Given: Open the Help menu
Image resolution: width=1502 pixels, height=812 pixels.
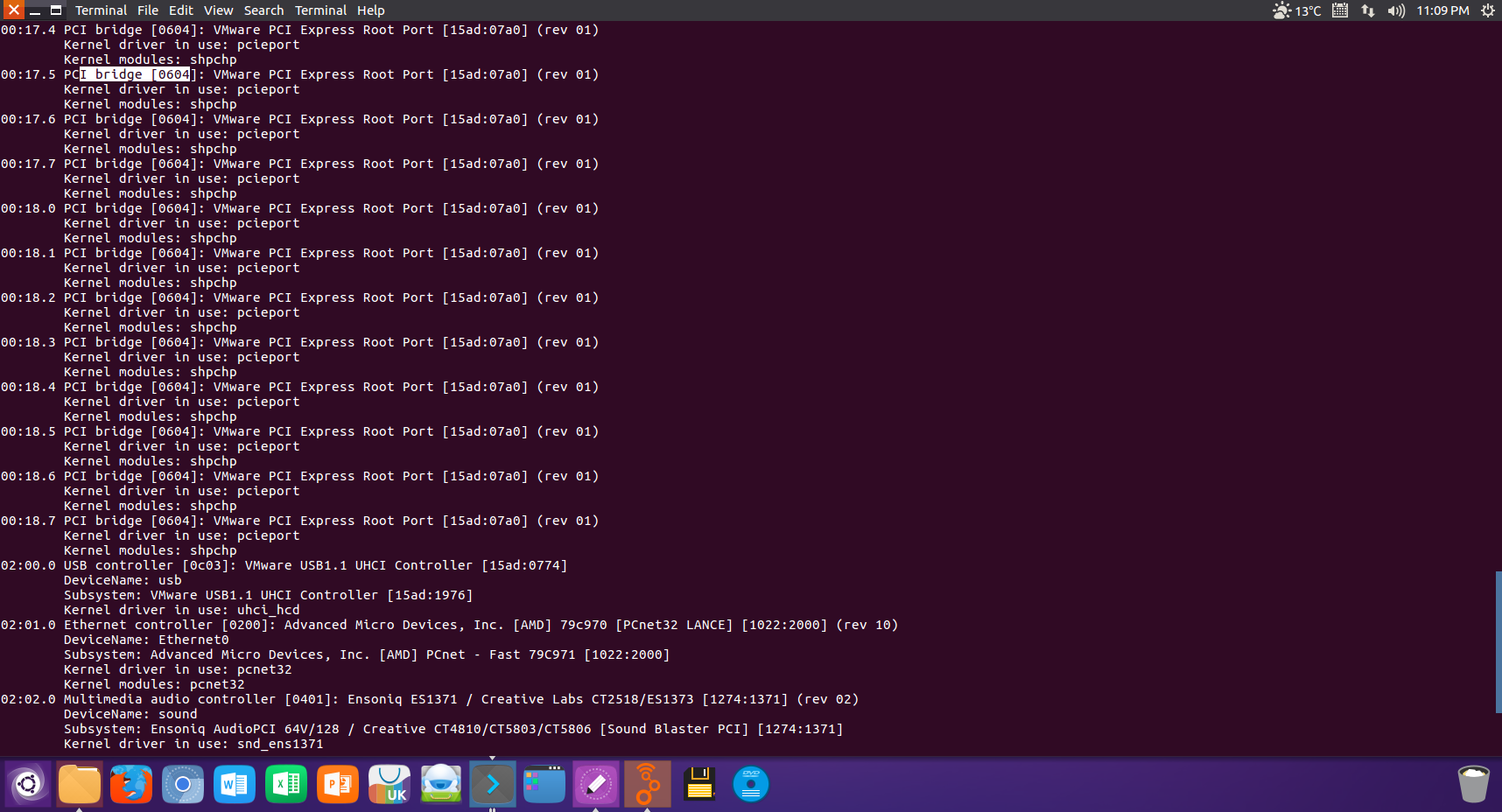Looking at the screenshot, I should [370, 10].
